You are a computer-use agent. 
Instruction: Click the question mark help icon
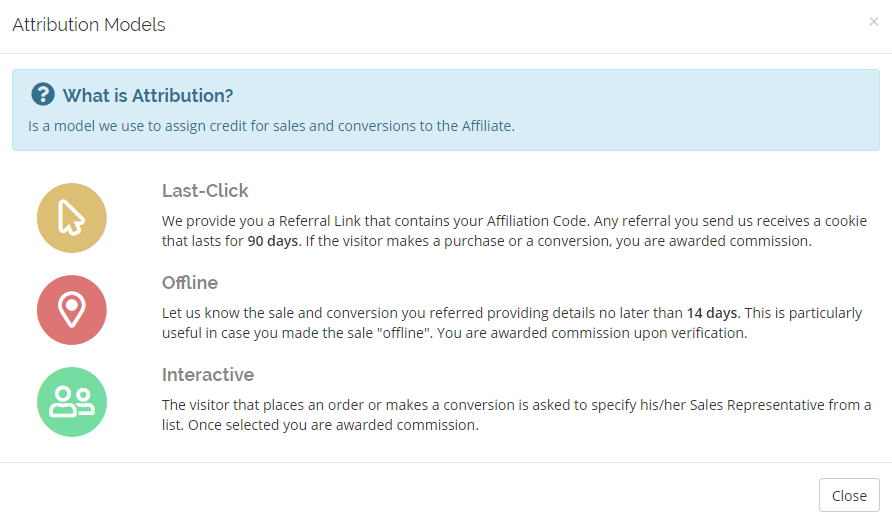pos(43,94)
